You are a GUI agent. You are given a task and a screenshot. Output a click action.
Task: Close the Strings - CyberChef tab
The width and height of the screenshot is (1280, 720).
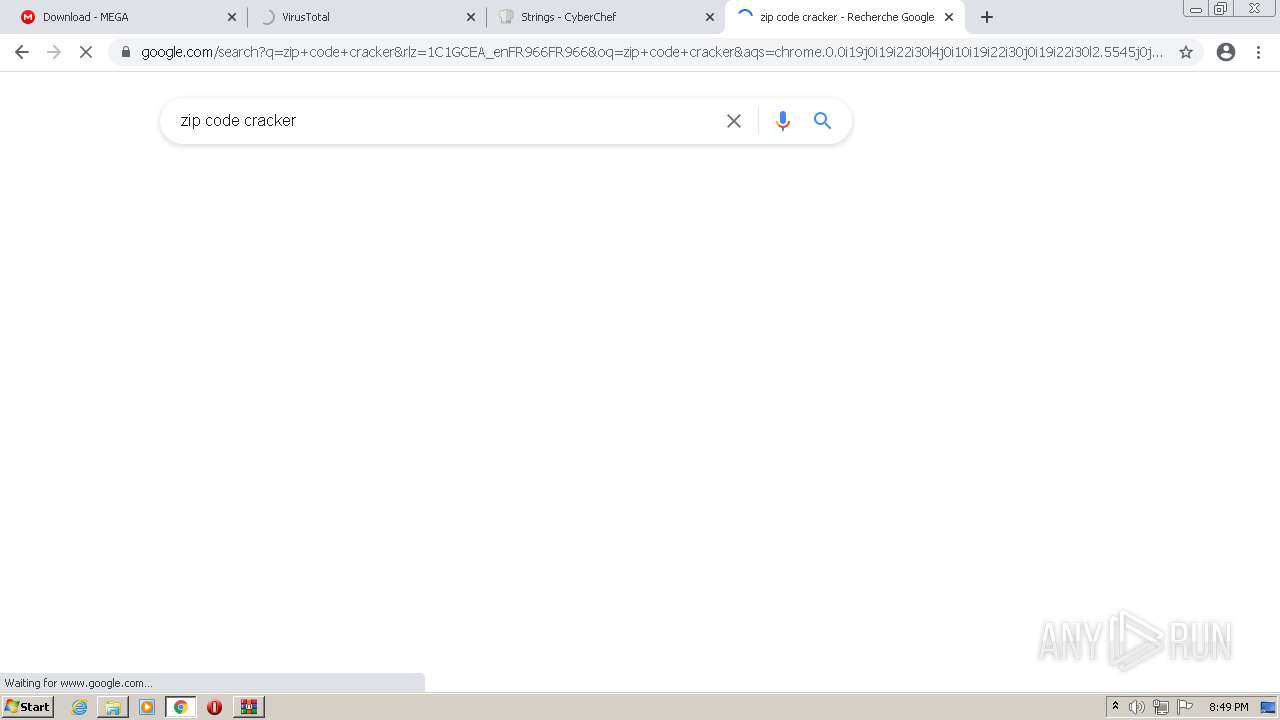point(710,17)
